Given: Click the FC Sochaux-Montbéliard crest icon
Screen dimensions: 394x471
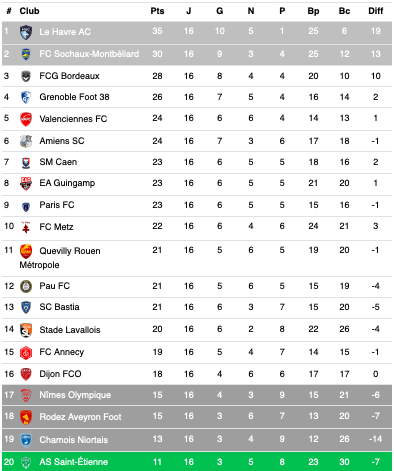Looking at the screenshot, I should [26, 54].
